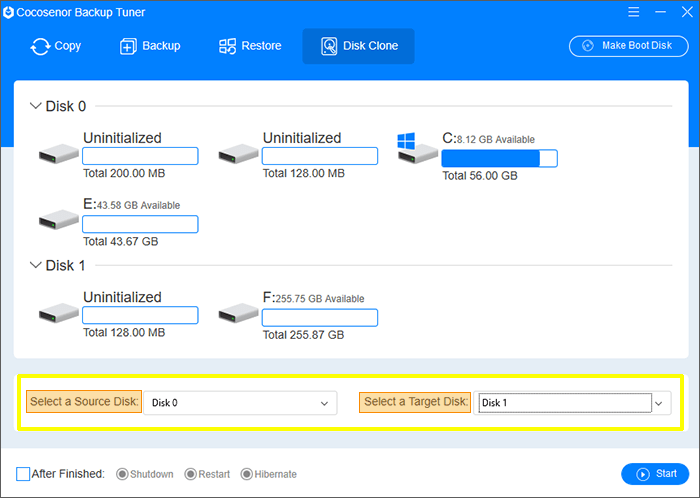Click the 'Cocosenor Backup Tuner' title text

(x=81, y=12)
